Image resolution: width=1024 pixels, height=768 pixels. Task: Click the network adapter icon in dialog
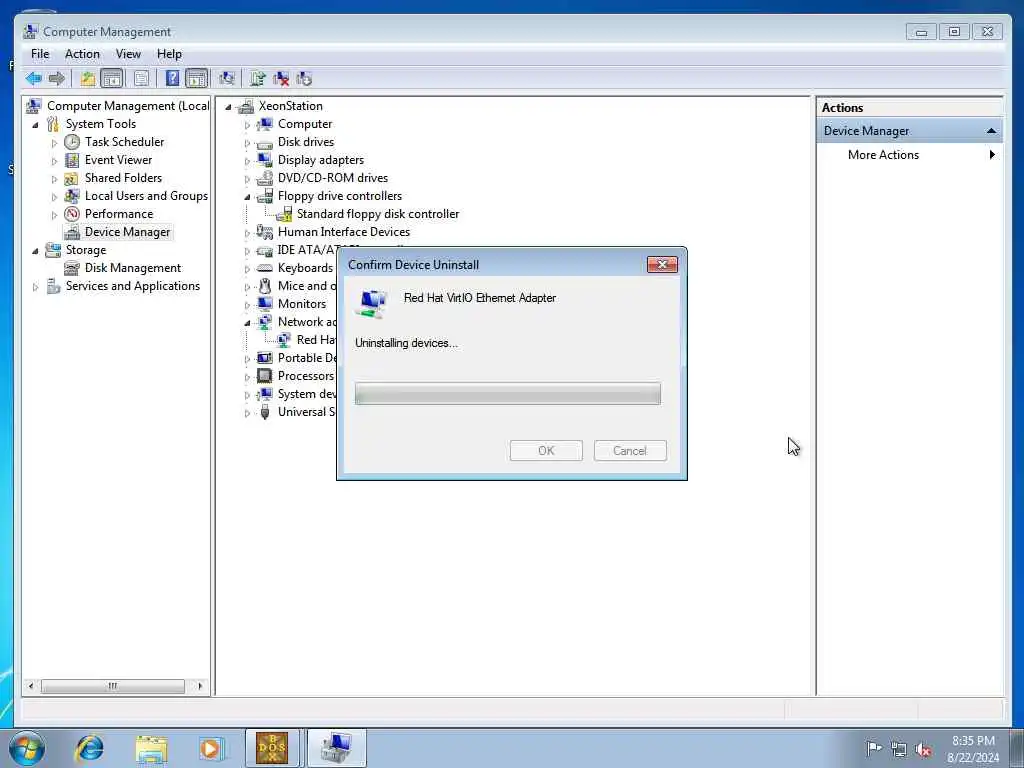(x=372, y=304)
